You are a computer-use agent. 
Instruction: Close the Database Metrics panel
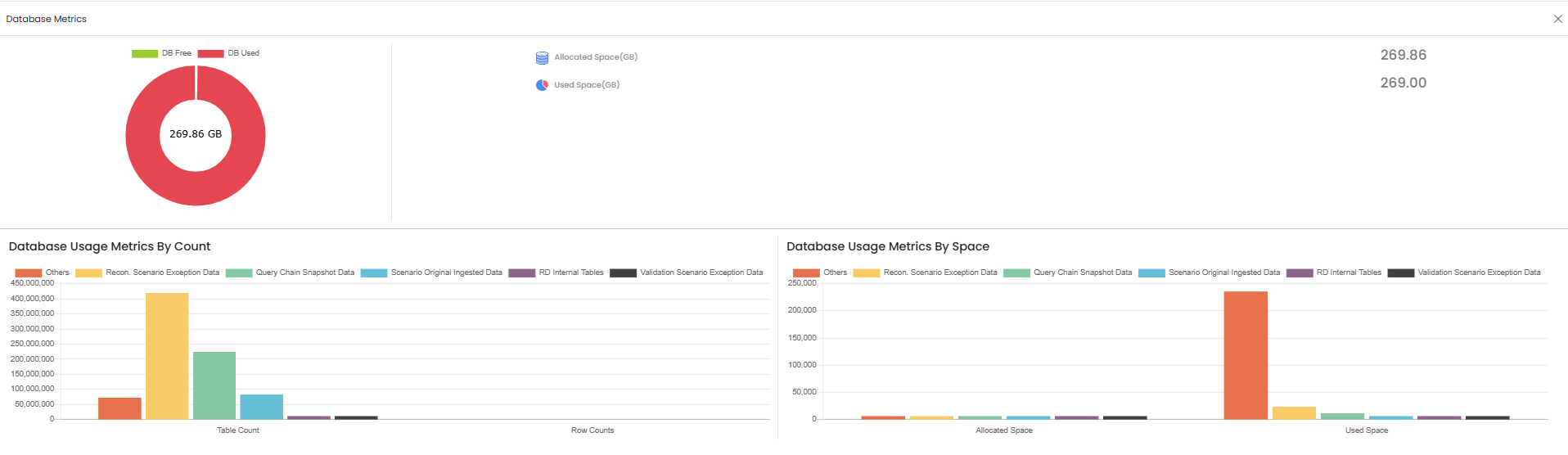coord(1557,19)
